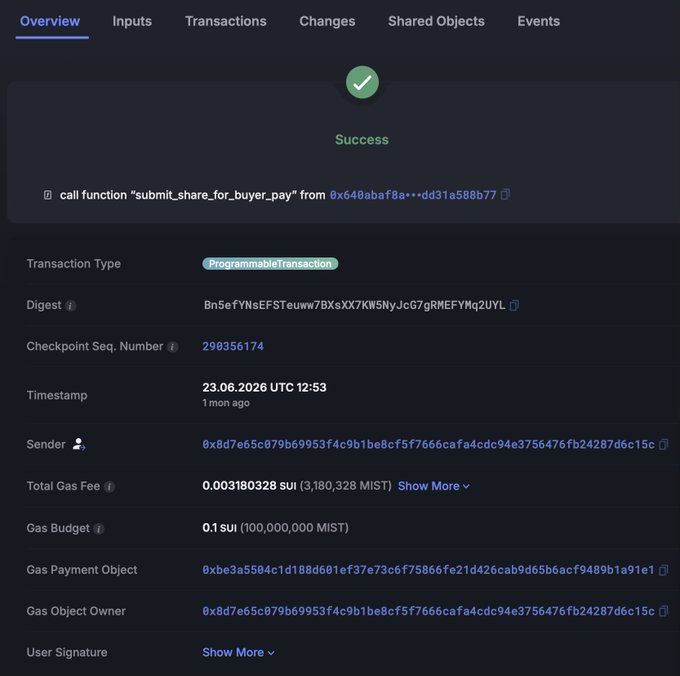Open checkpoint 290356174

pyautogui.click(x=233, y=346)
